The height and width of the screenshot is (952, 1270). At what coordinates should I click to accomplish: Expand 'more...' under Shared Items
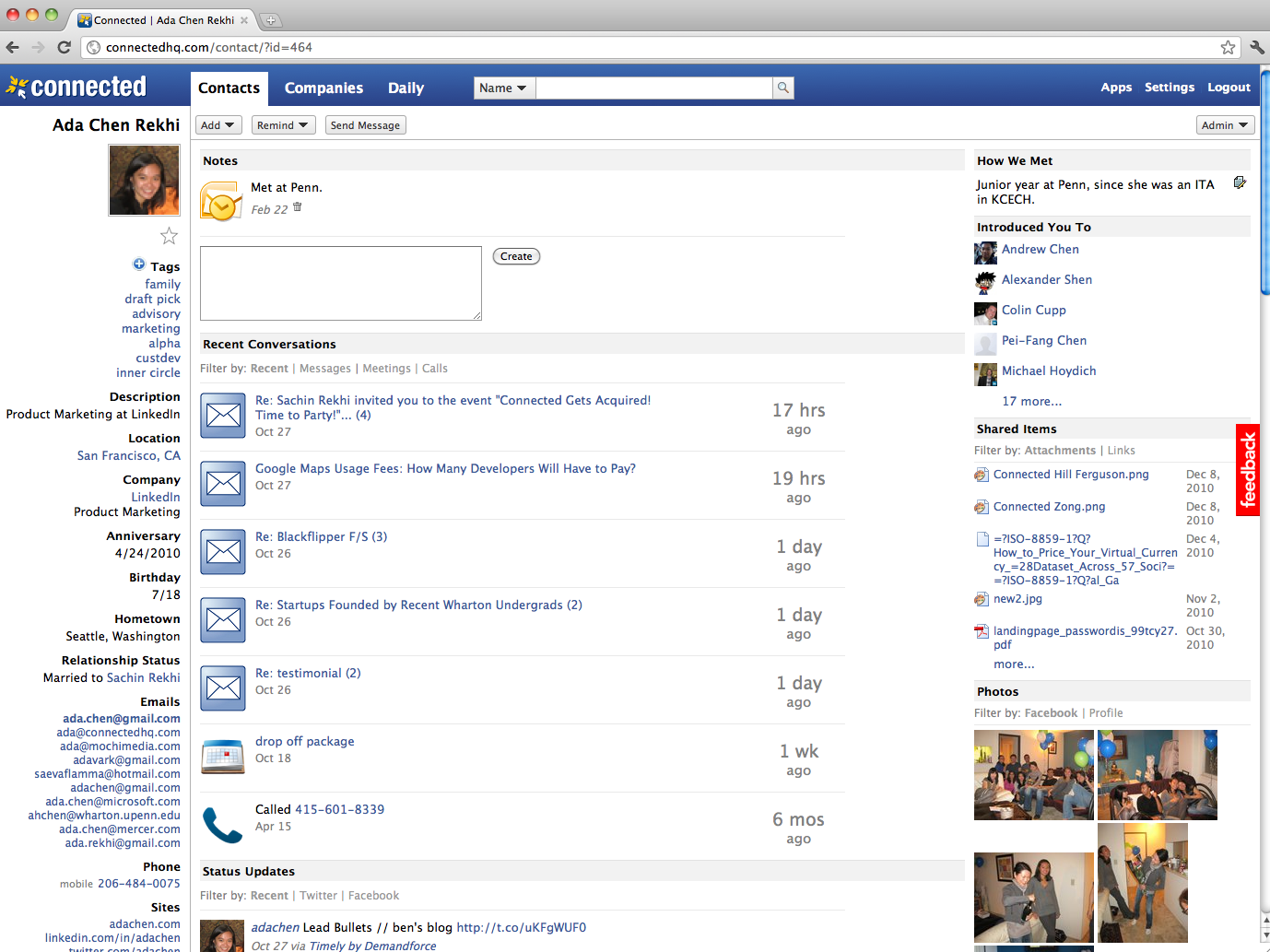[x=1014, y=664]
